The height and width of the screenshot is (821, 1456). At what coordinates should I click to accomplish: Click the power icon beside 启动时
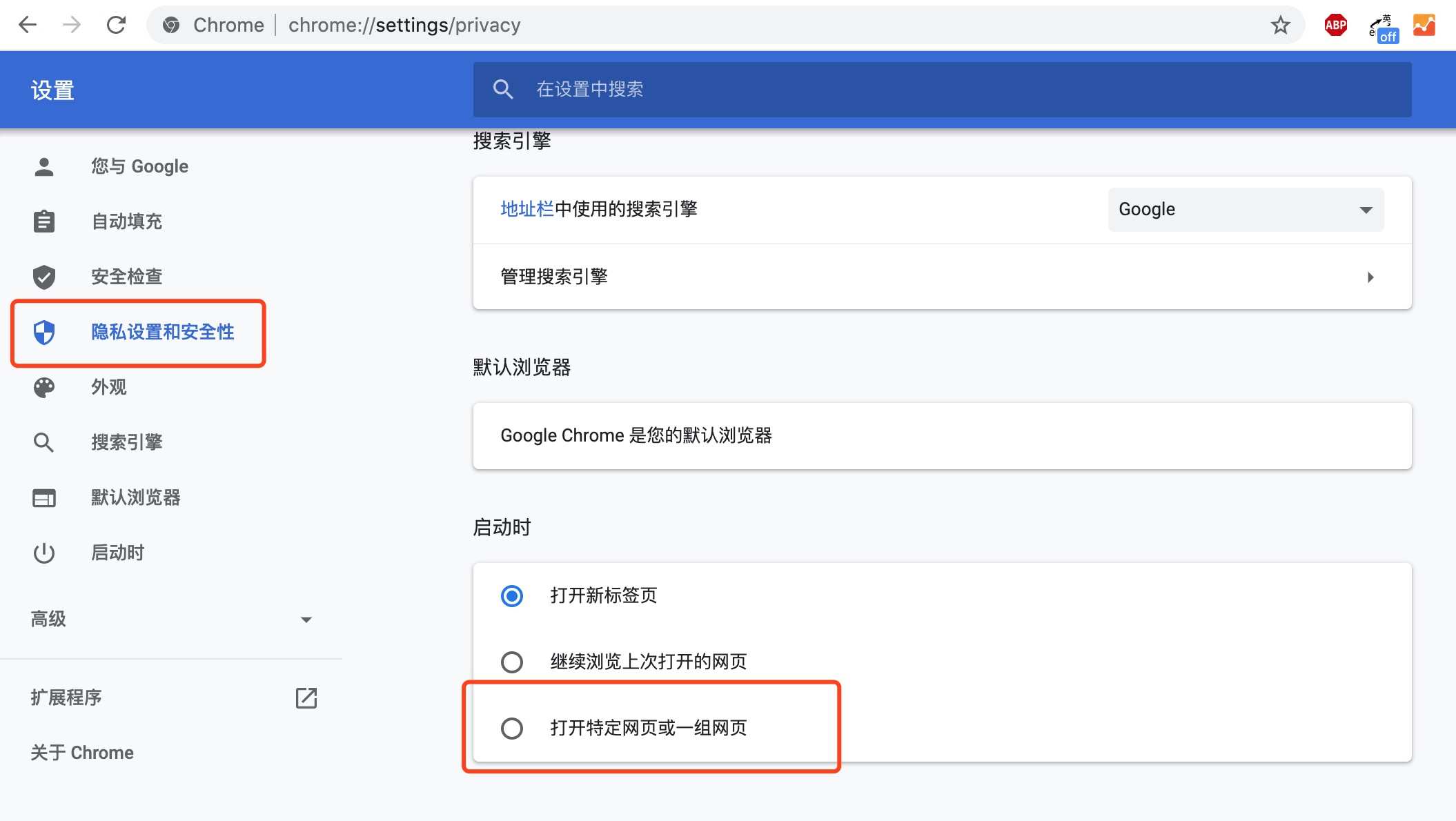(44, 553)
